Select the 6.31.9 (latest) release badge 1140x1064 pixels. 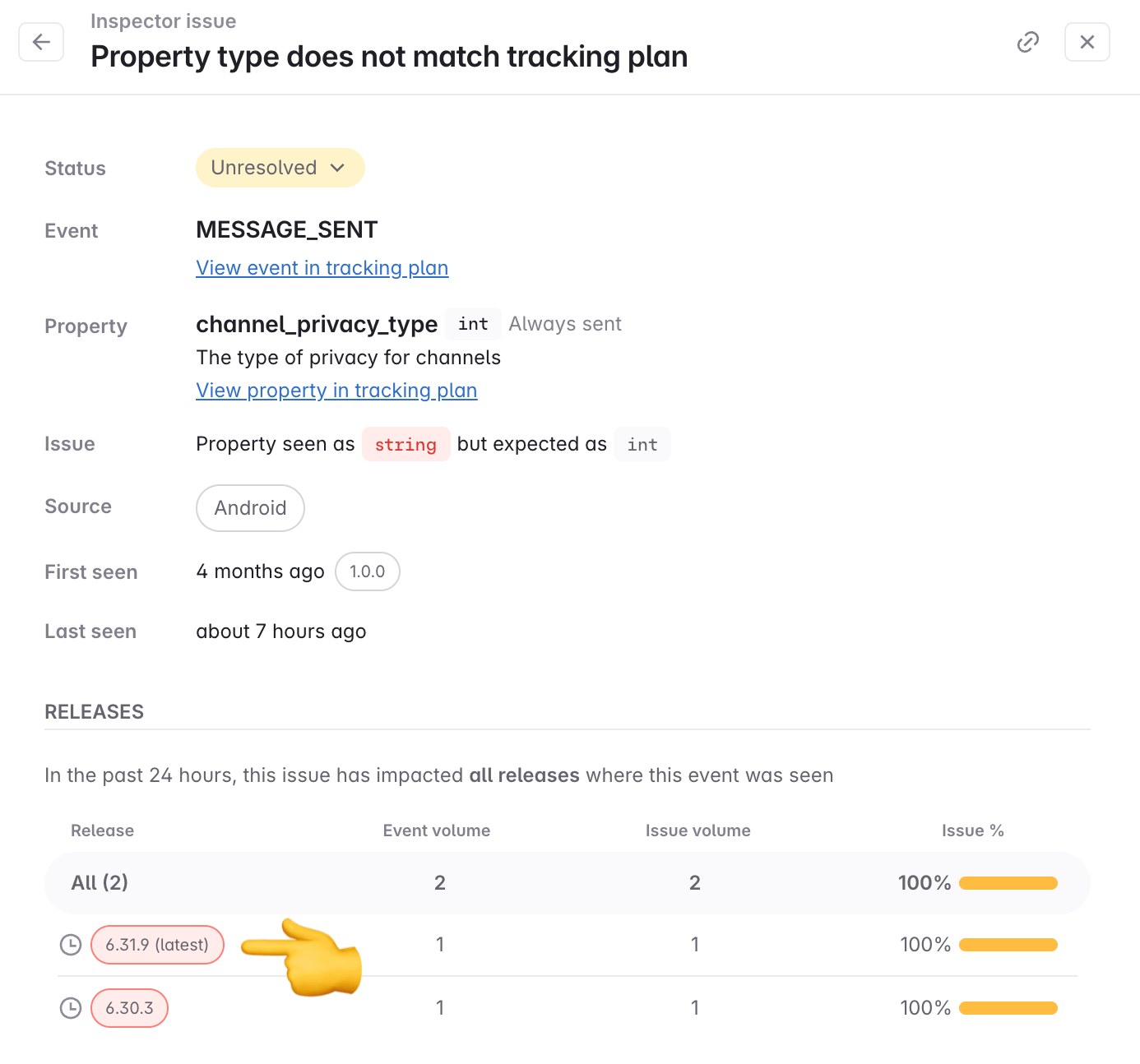(x=157, y=945)
